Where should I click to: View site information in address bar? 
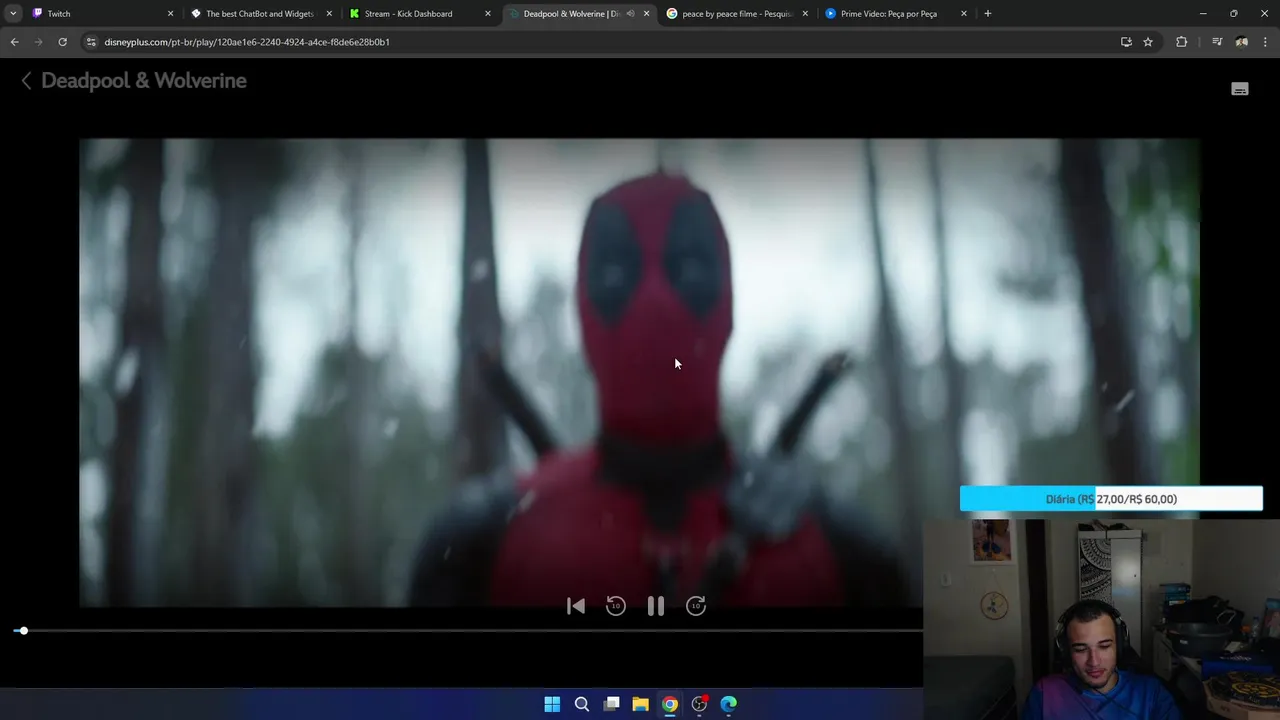(91, 42)
